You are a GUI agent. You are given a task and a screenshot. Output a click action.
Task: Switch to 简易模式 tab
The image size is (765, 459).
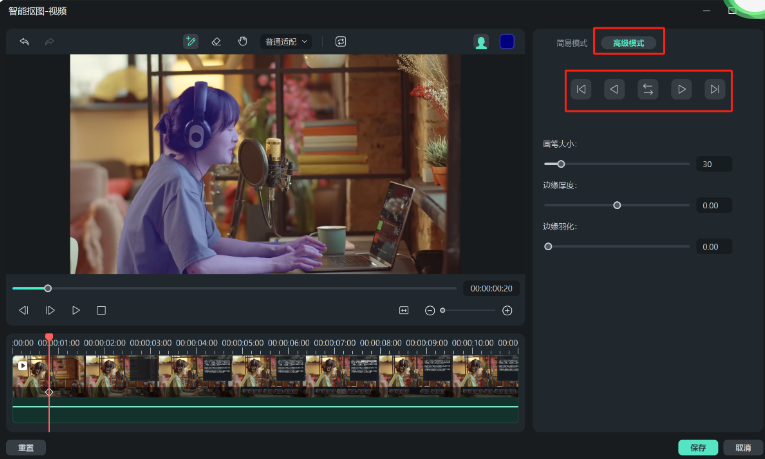click(x=573, y=43)
